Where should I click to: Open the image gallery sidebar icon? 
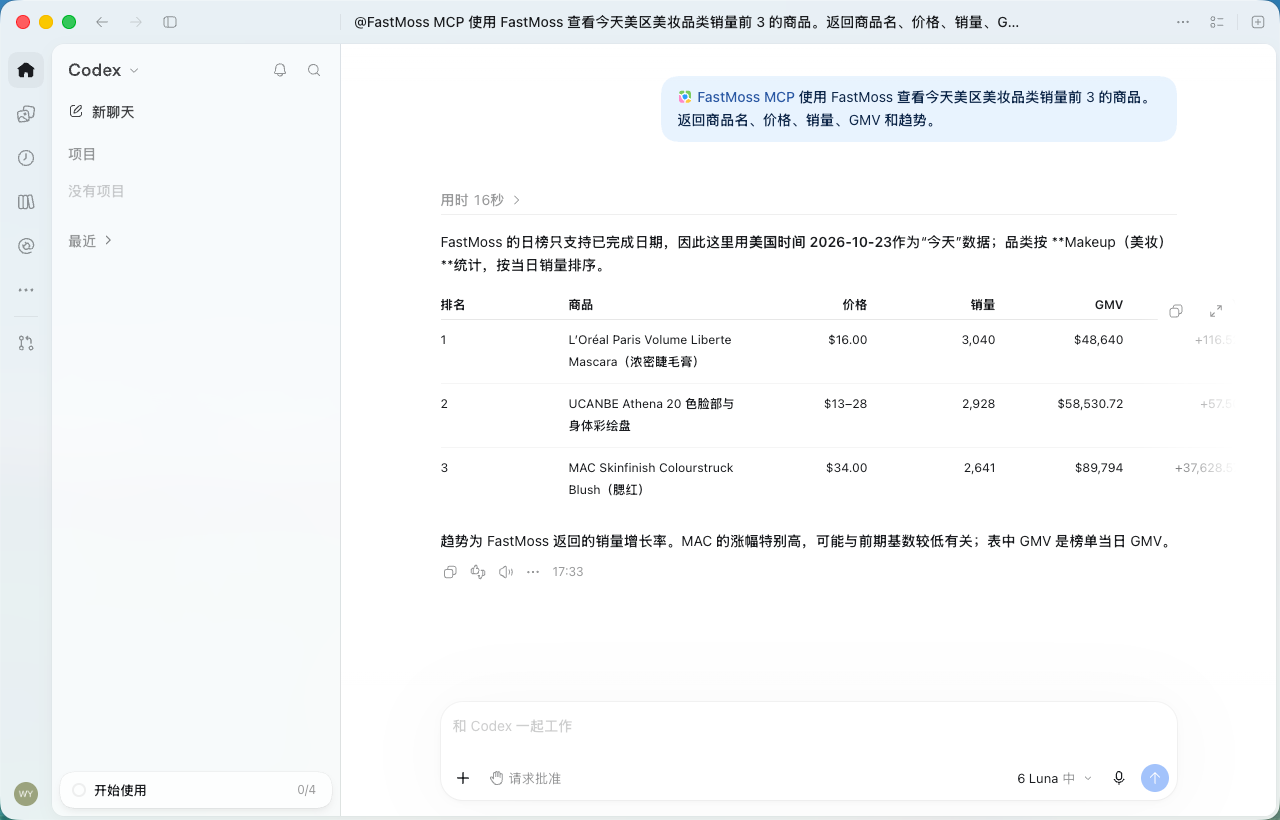point(26,114)
